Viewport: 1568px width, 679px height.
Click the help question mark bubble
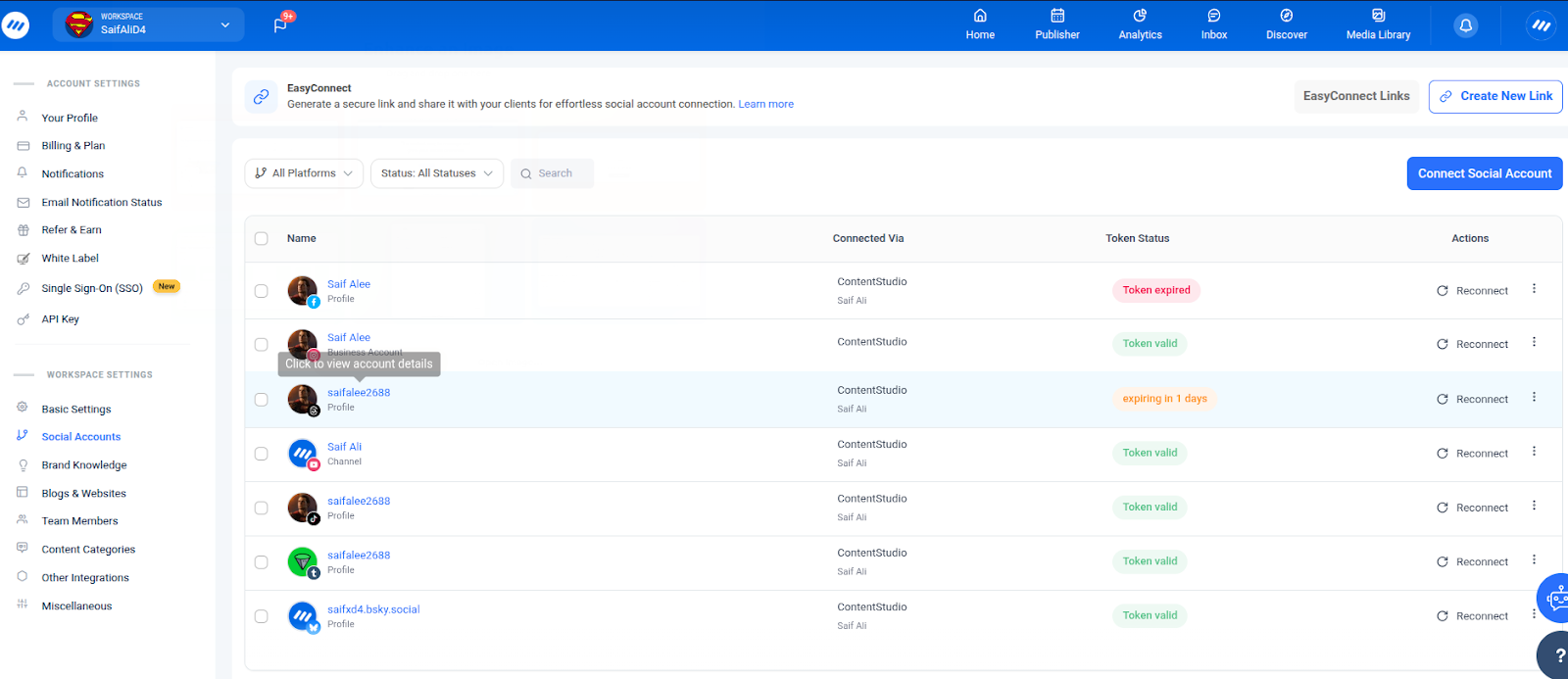tap(1556, 655)
